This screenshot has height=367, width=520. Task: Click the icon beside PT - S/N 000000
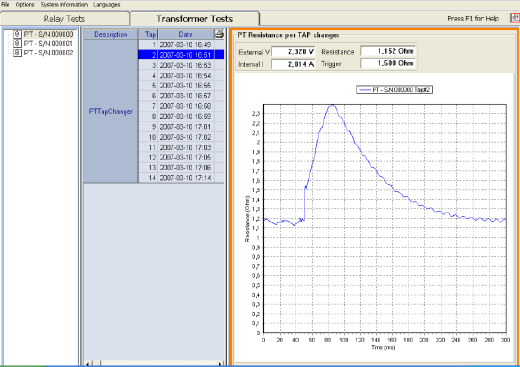(x=17, y=34)
